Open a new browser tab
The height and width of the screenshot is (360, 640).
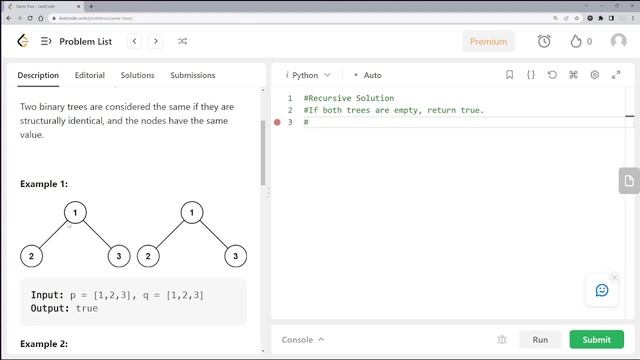point(91,6)
